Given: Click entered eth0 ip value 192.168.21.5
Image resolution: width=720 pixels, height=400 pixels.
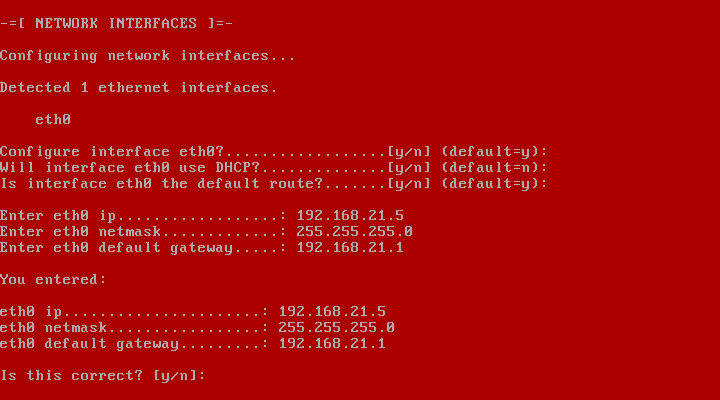Looking at the screenshot, I should [350, 216].
